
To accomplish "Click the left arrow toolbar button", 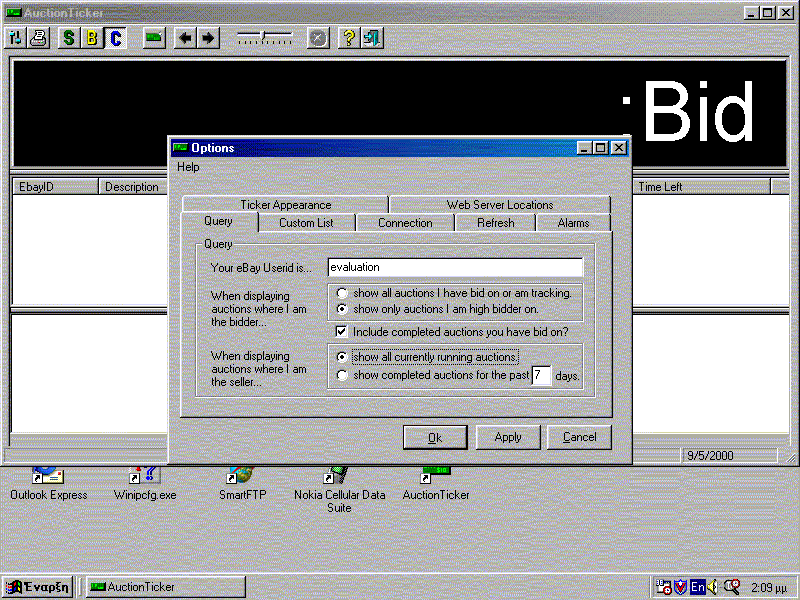I will click(x=185, y=38).
